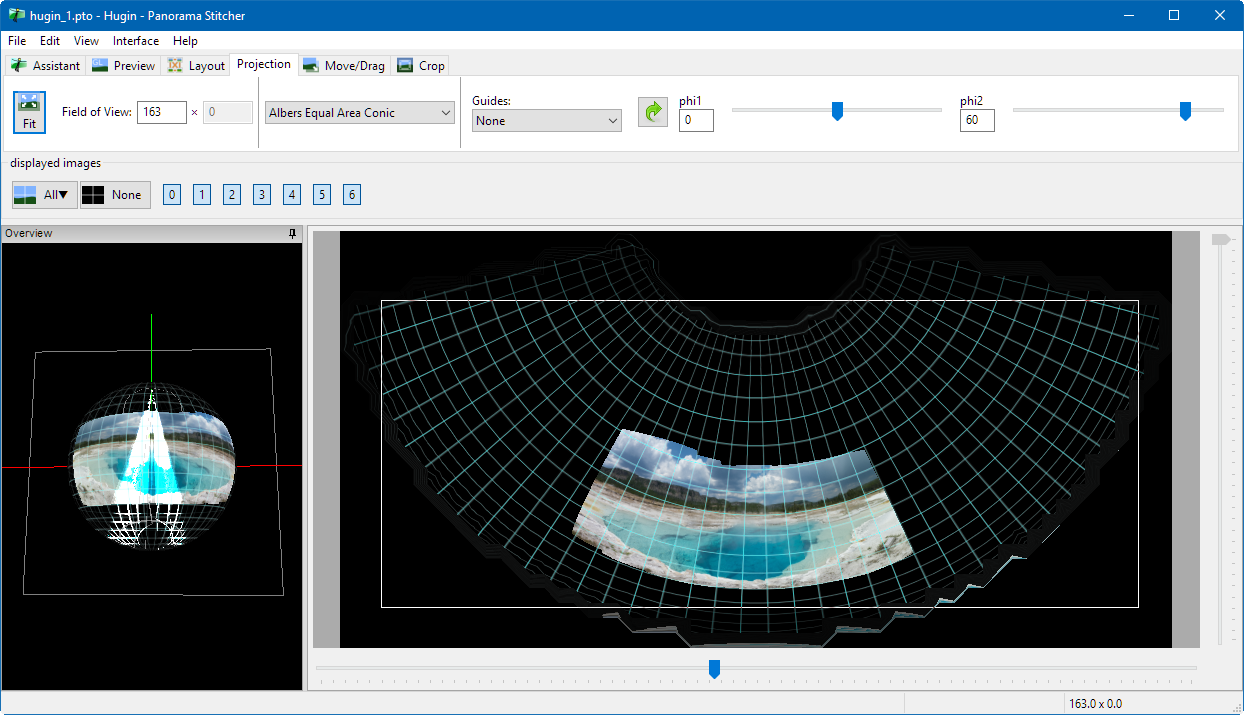Toggle display of image 4
The height and width of the screenshot is (715, 1244).
pos(292,195)
